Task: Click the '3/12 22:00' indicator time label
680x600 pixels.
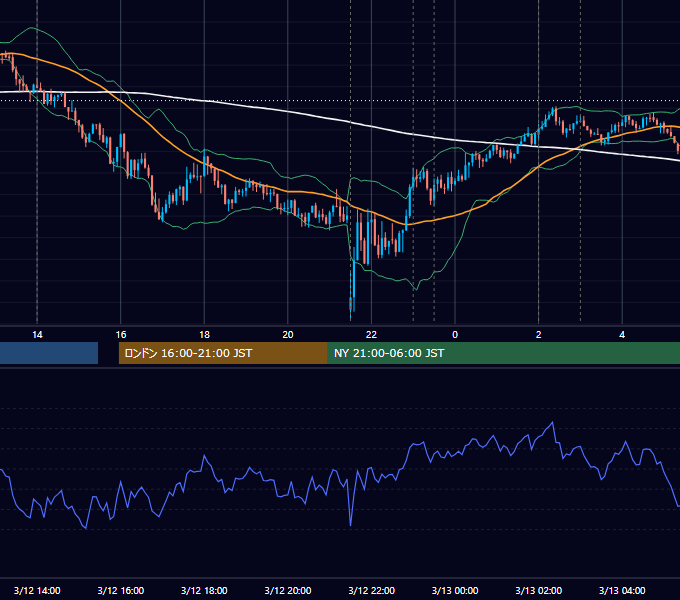Action: point(372,590)
